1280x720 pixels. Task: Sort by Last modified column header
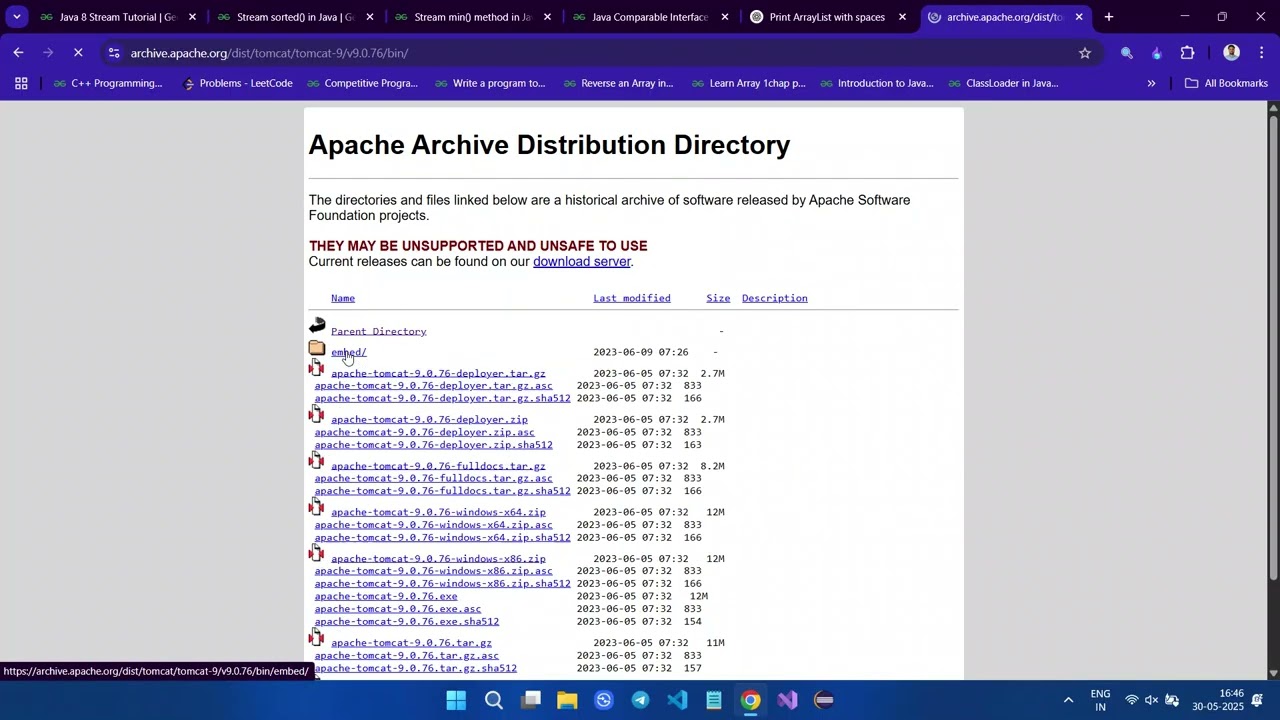pyautogui.click(x=632, y=298)
